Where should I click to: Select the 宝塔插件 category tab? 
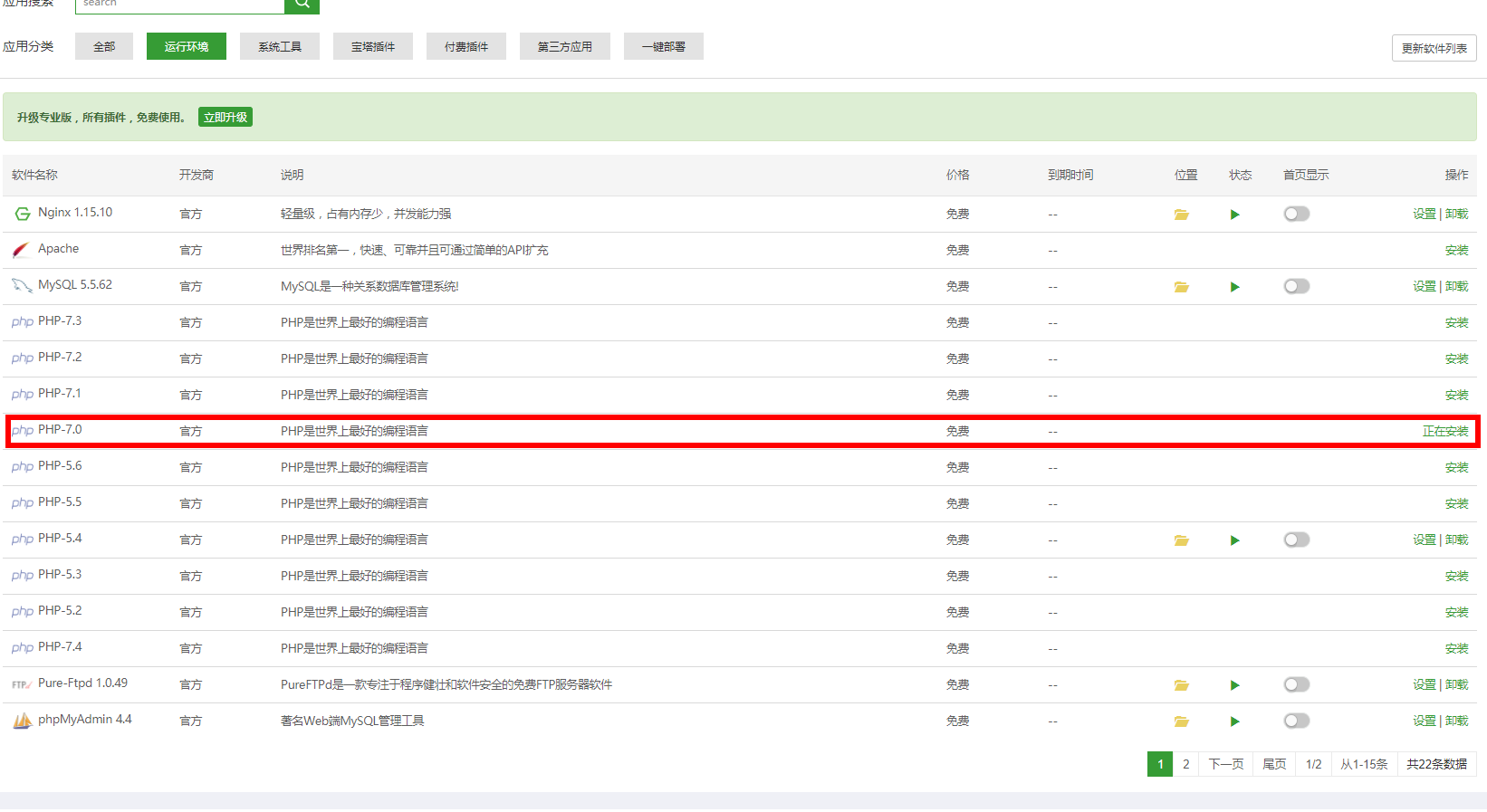(373, 46)
